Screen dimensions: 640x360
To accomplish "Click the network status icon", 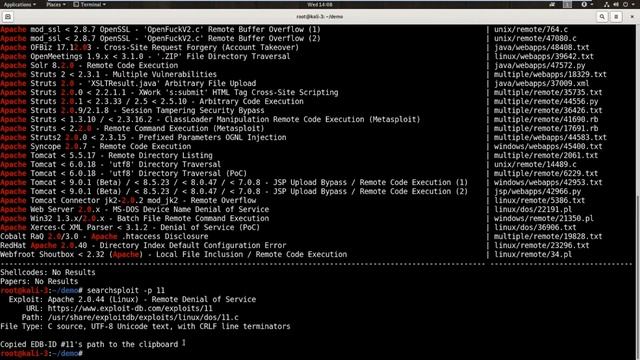I will (607, 4).
